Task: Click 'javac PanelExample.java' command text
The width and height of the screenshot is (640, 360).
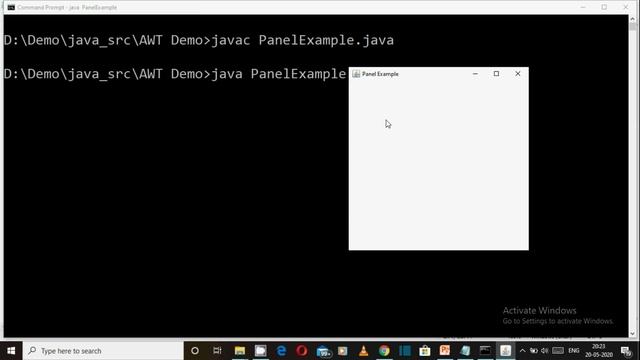Action: pos(302,40)
